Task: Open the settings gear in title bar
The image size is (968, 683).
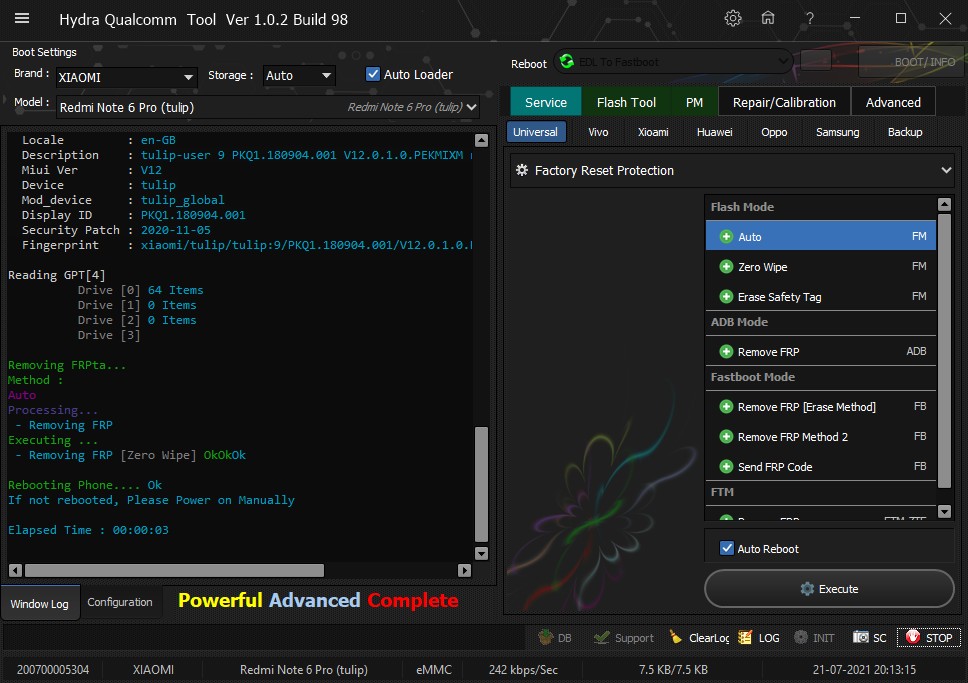Action: tap(733, 19)
